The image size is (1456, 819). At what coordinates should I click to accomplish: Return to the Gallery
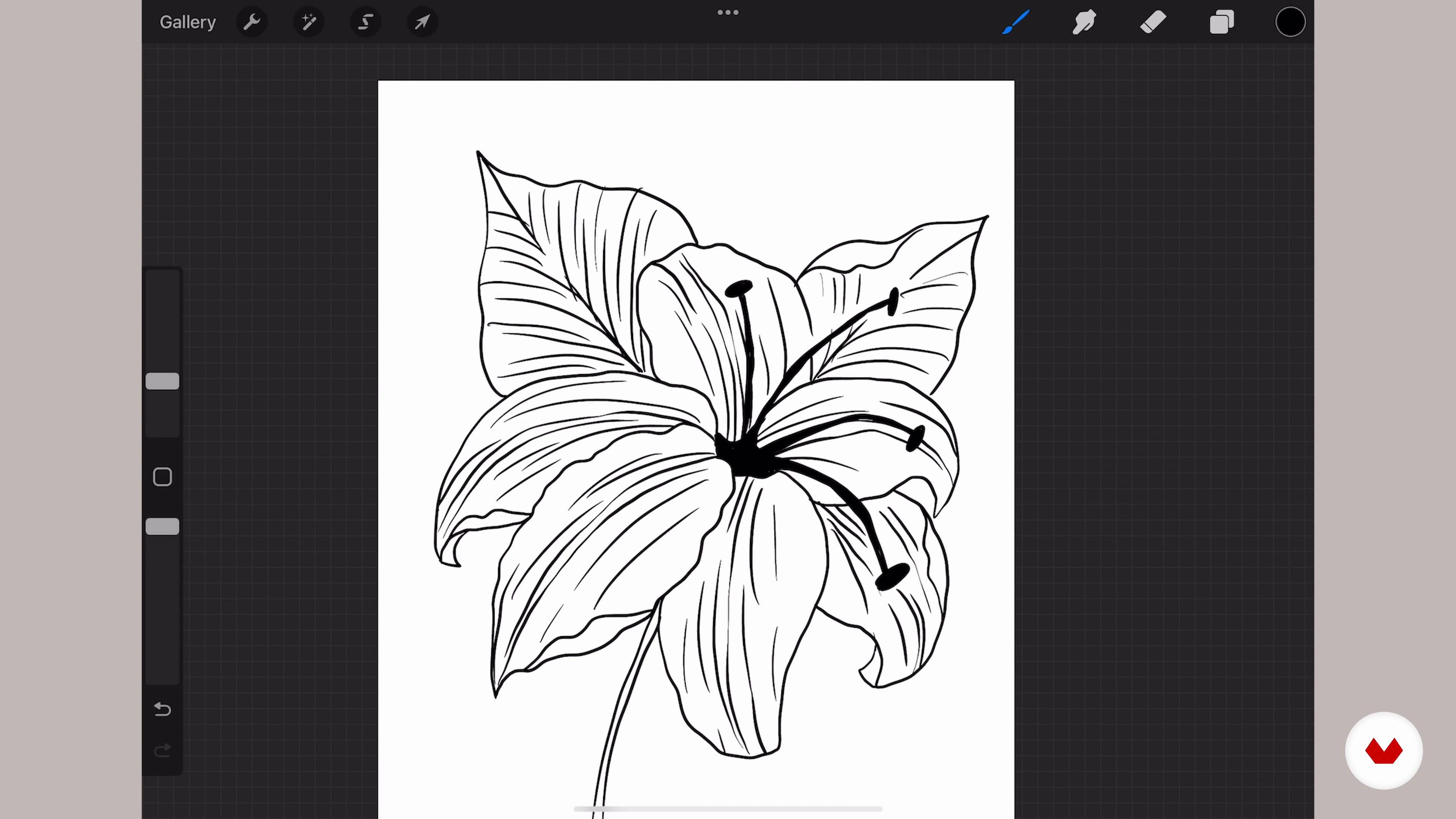[188, 22]
